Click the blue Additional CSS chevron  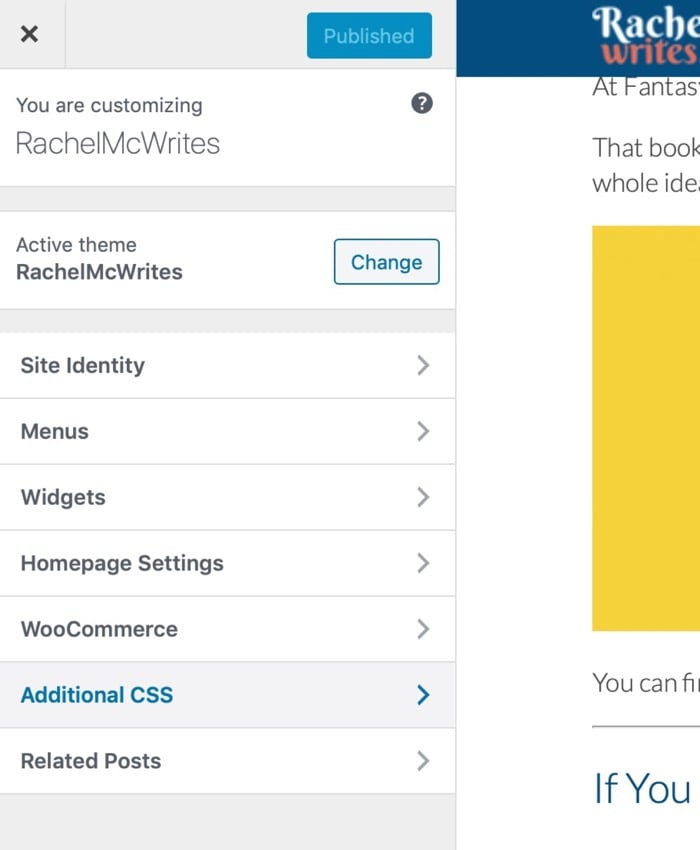[423, 696]
